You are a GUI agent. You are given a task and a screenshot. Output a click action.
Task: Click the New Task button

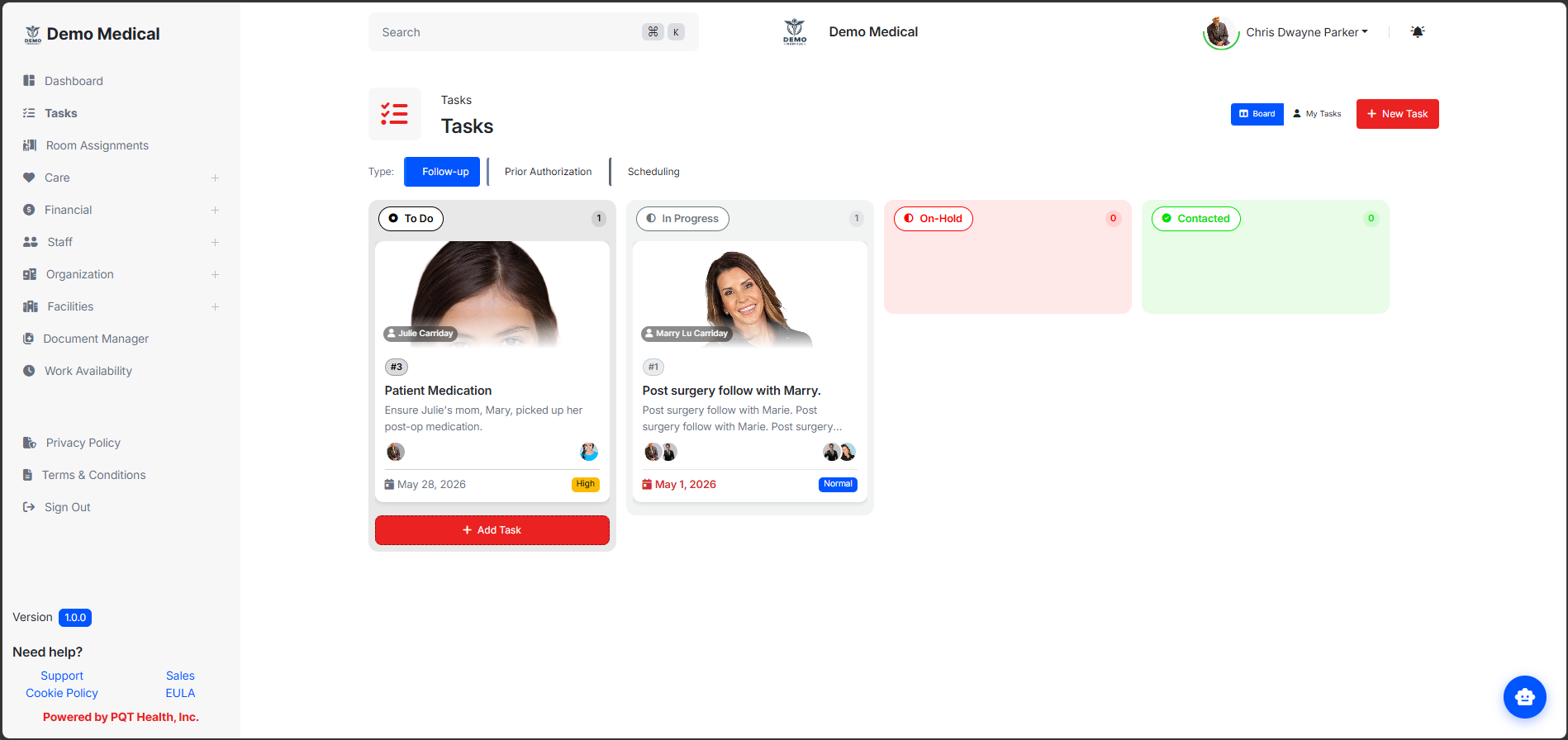(1397, 114)
